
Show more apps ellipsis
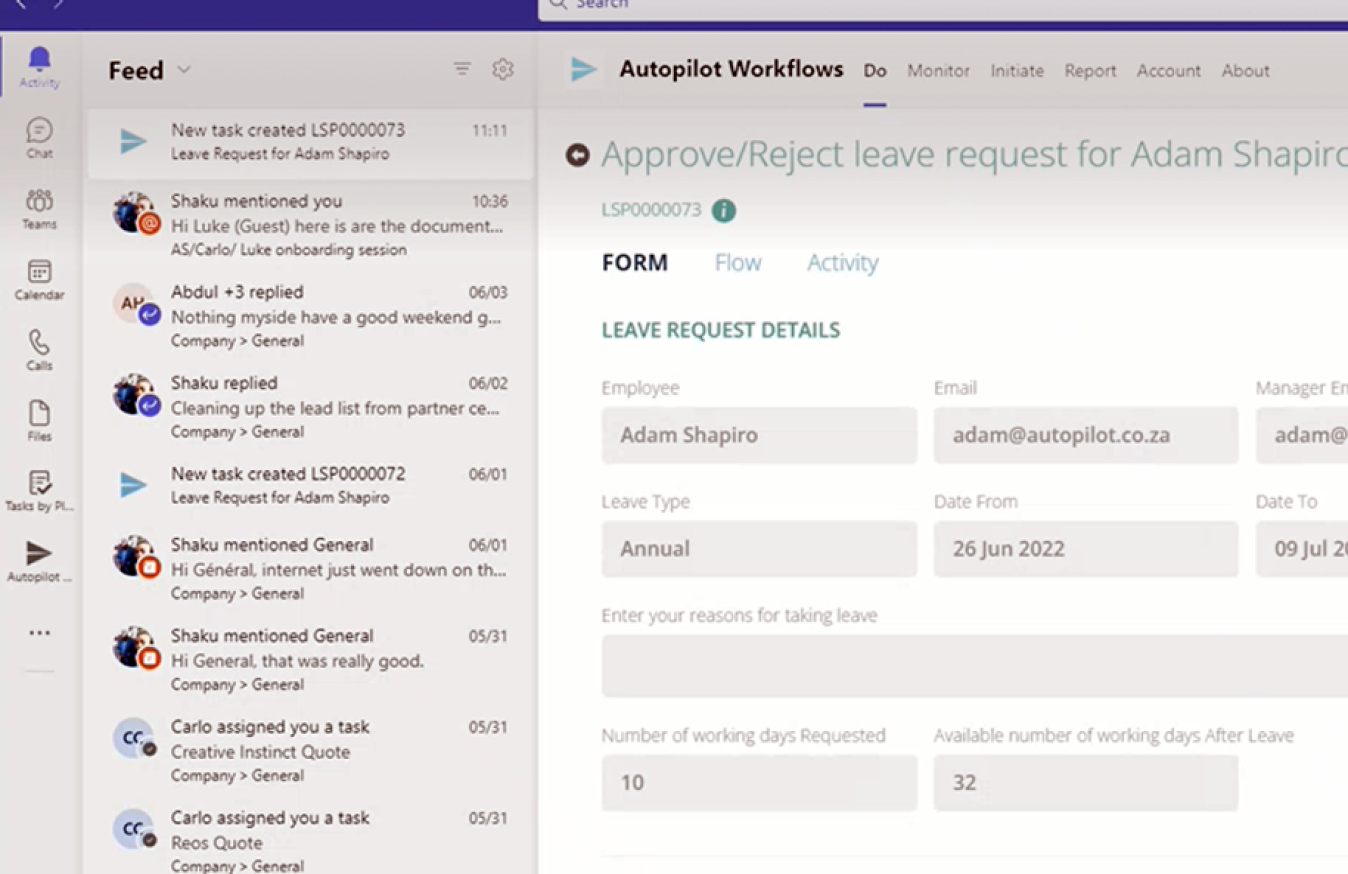tap(39, 633)
